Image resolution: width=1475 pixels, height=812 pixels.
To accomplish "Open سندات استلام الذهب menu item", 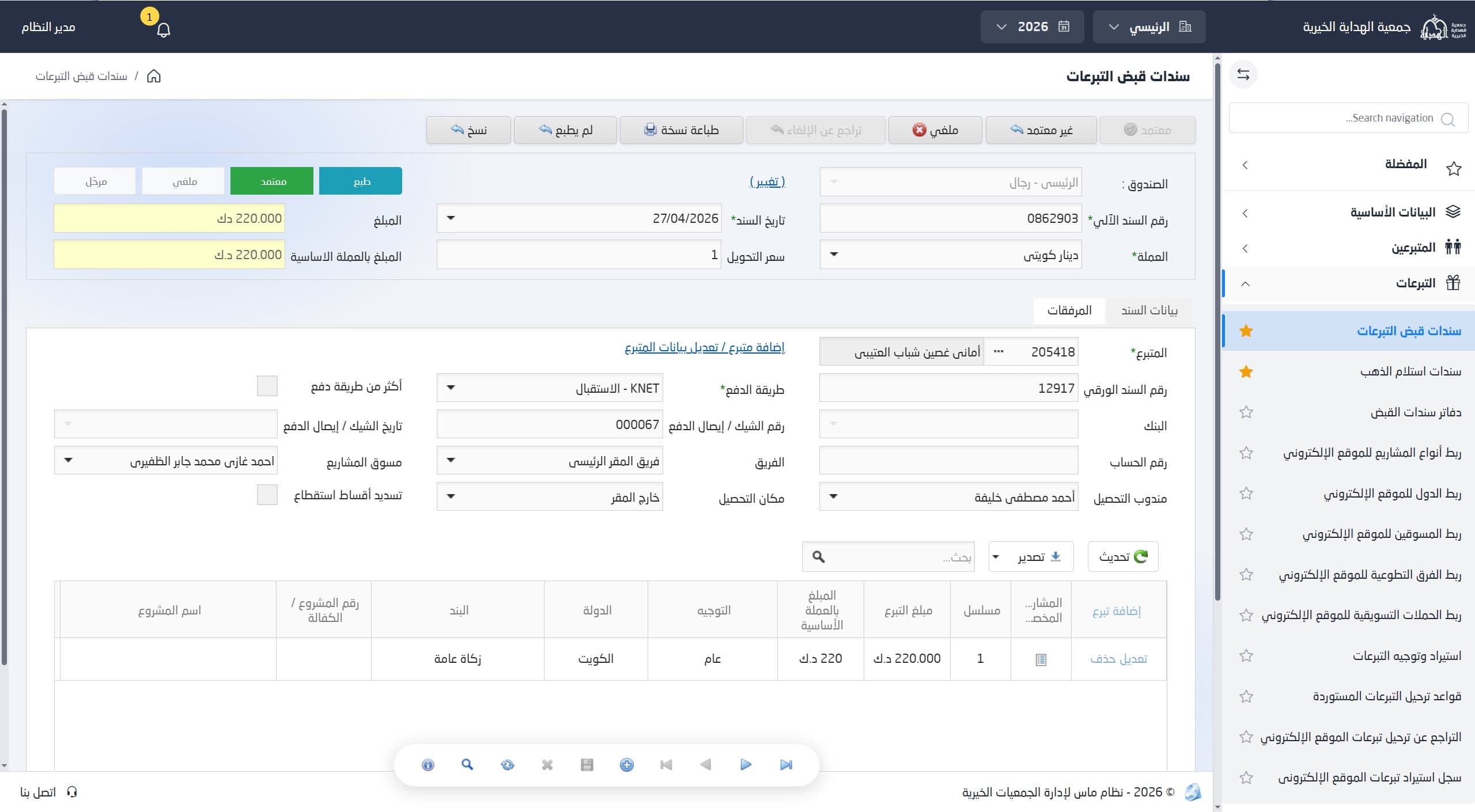I will pyautogui.click(x=1410, y=371).
